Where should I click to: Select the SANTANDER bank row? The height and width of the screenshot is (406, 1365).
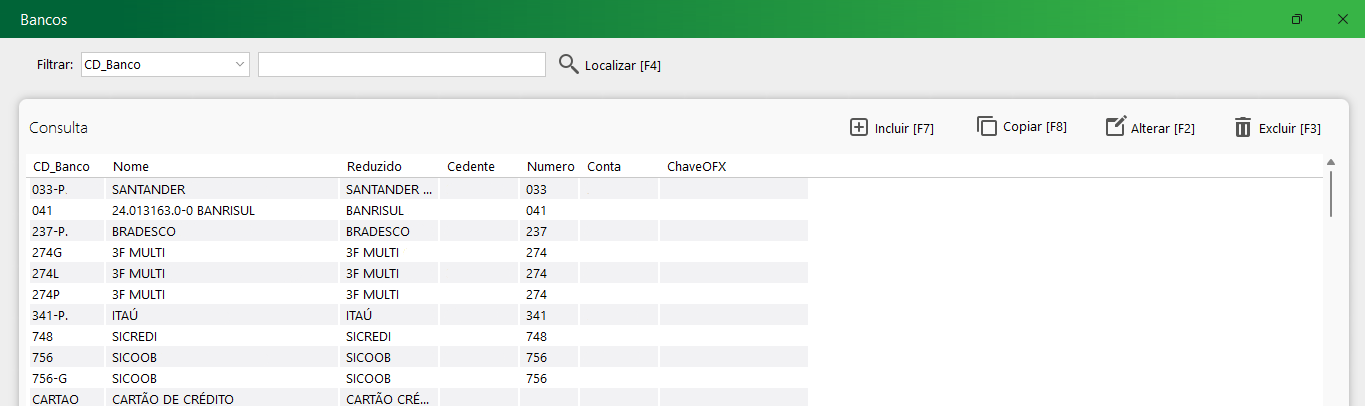point(417,189)
